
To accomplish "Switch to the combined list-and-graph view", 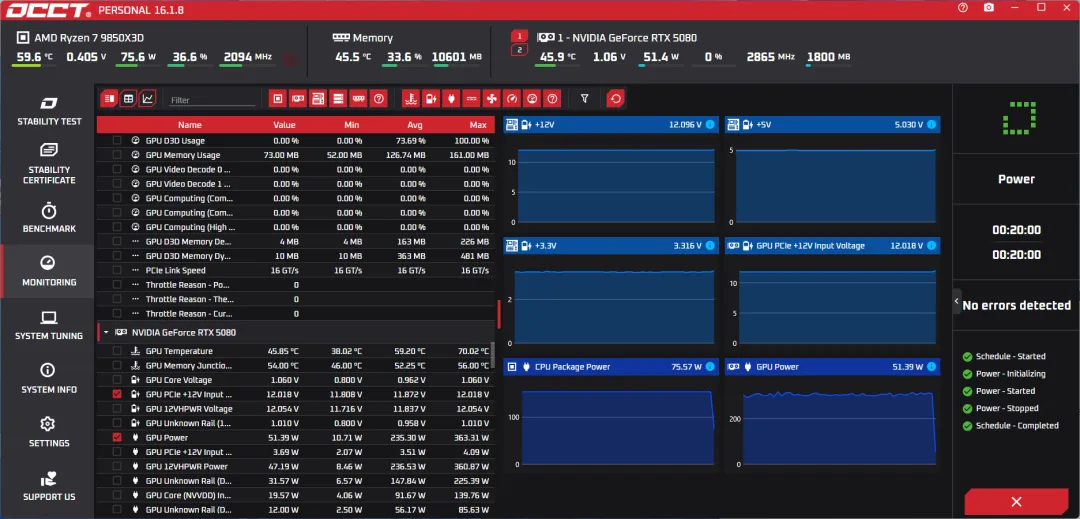I will [x=109, y=98].
